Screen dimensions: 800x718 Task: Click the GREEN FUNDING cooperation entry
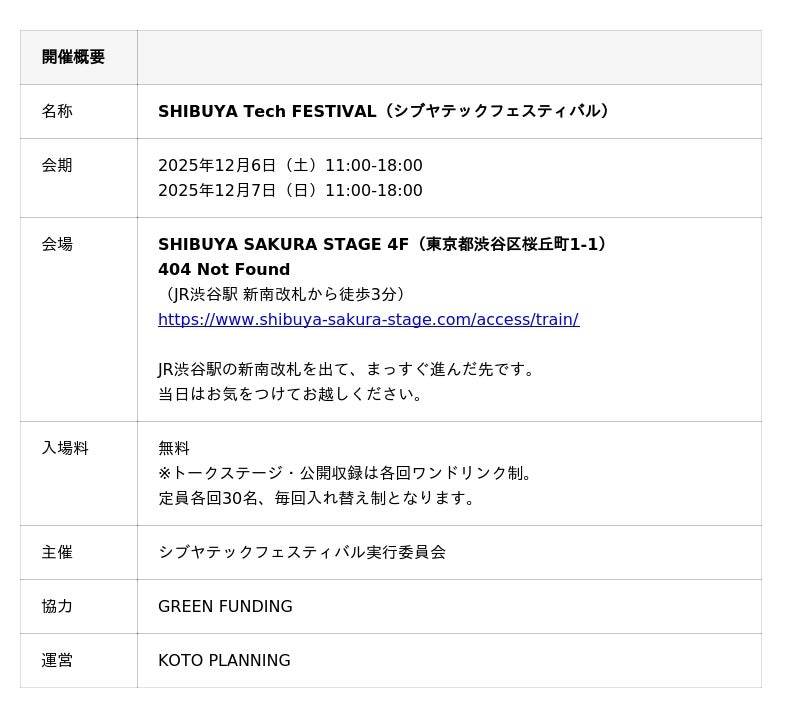[225, 606]
